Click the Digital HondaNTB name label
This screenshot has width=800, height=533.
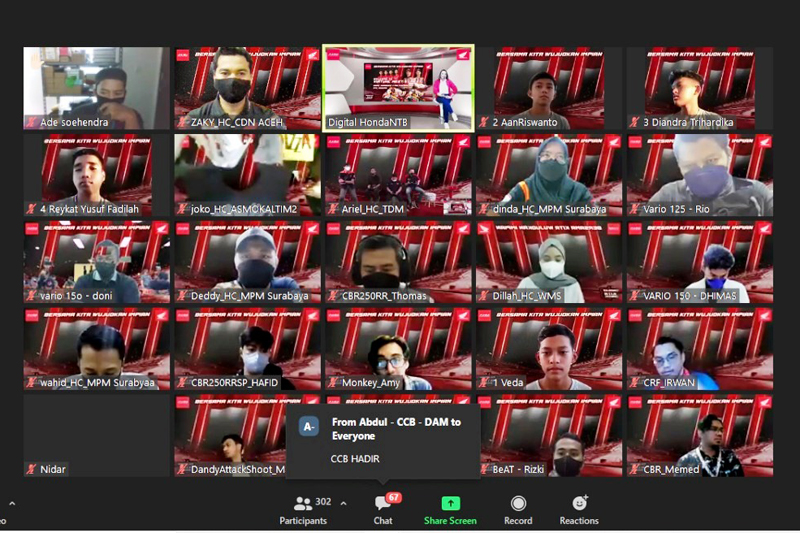click(x=368, y=122)
